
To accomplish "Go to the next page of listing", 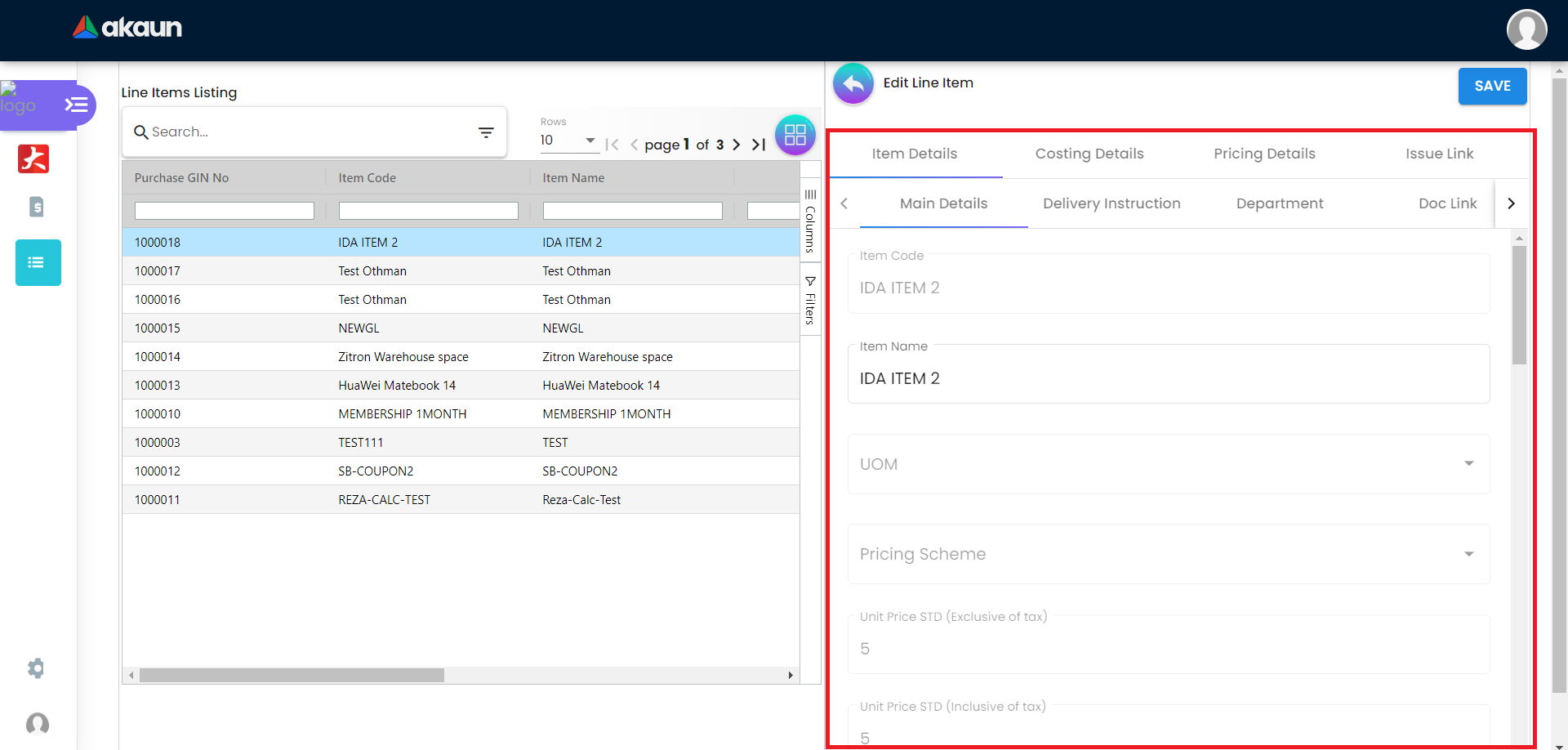I will (737, 145).
